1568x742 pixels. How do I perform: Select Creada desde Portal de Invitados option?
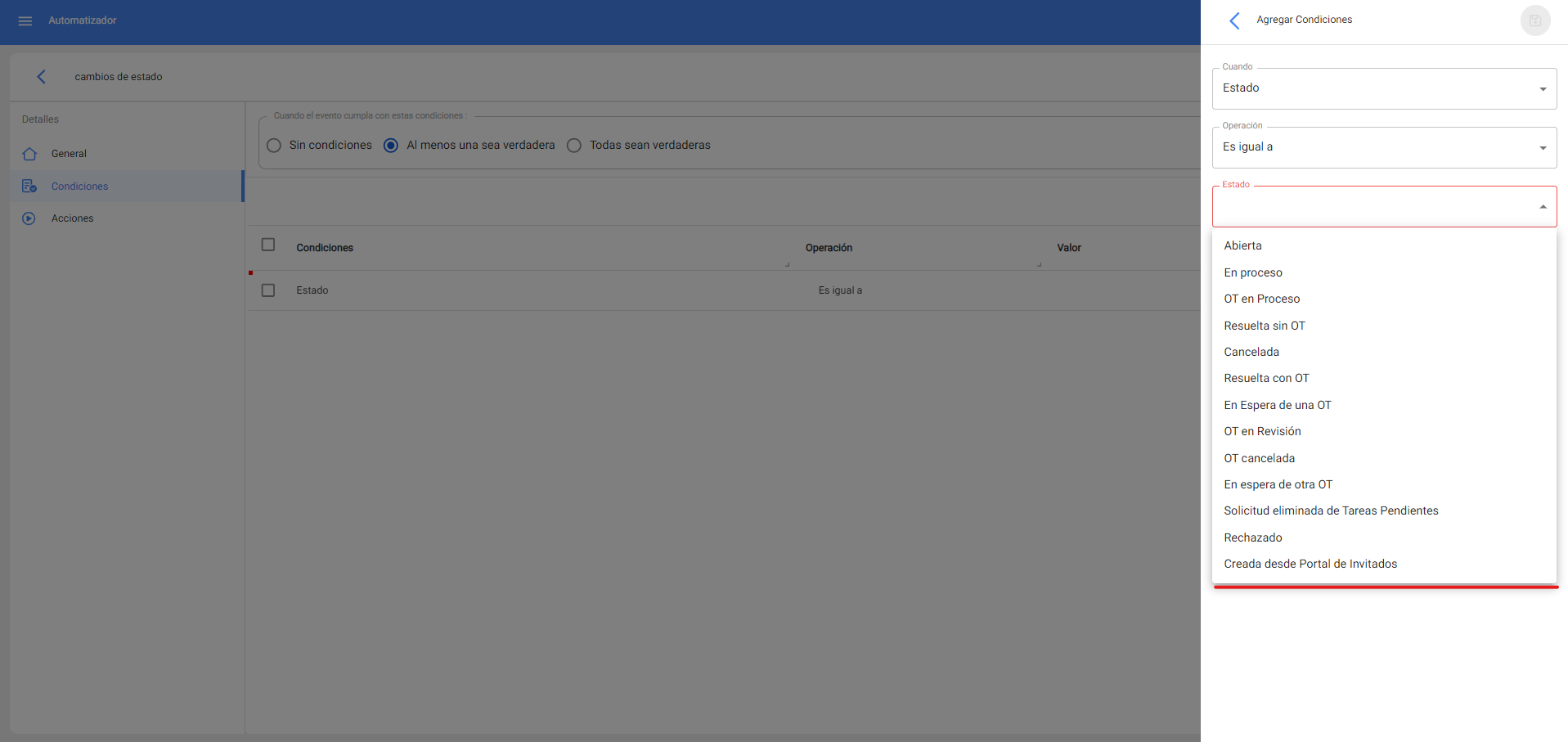pyautogui.click(x=1310, y=564)
